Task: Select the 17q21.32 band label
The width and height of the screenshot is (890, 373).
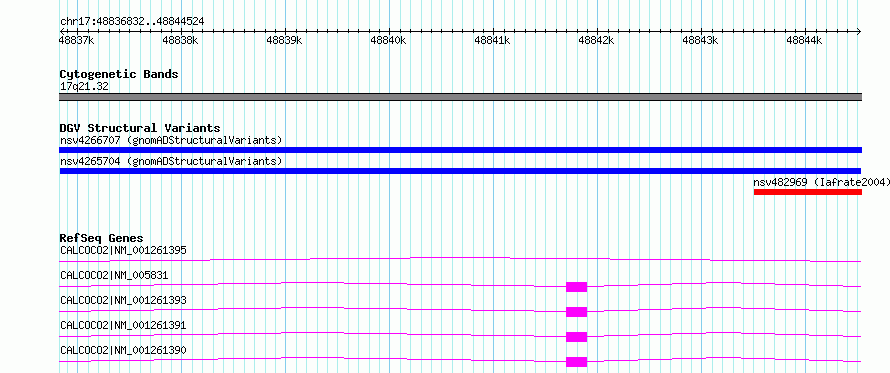Action: point(84,86)
